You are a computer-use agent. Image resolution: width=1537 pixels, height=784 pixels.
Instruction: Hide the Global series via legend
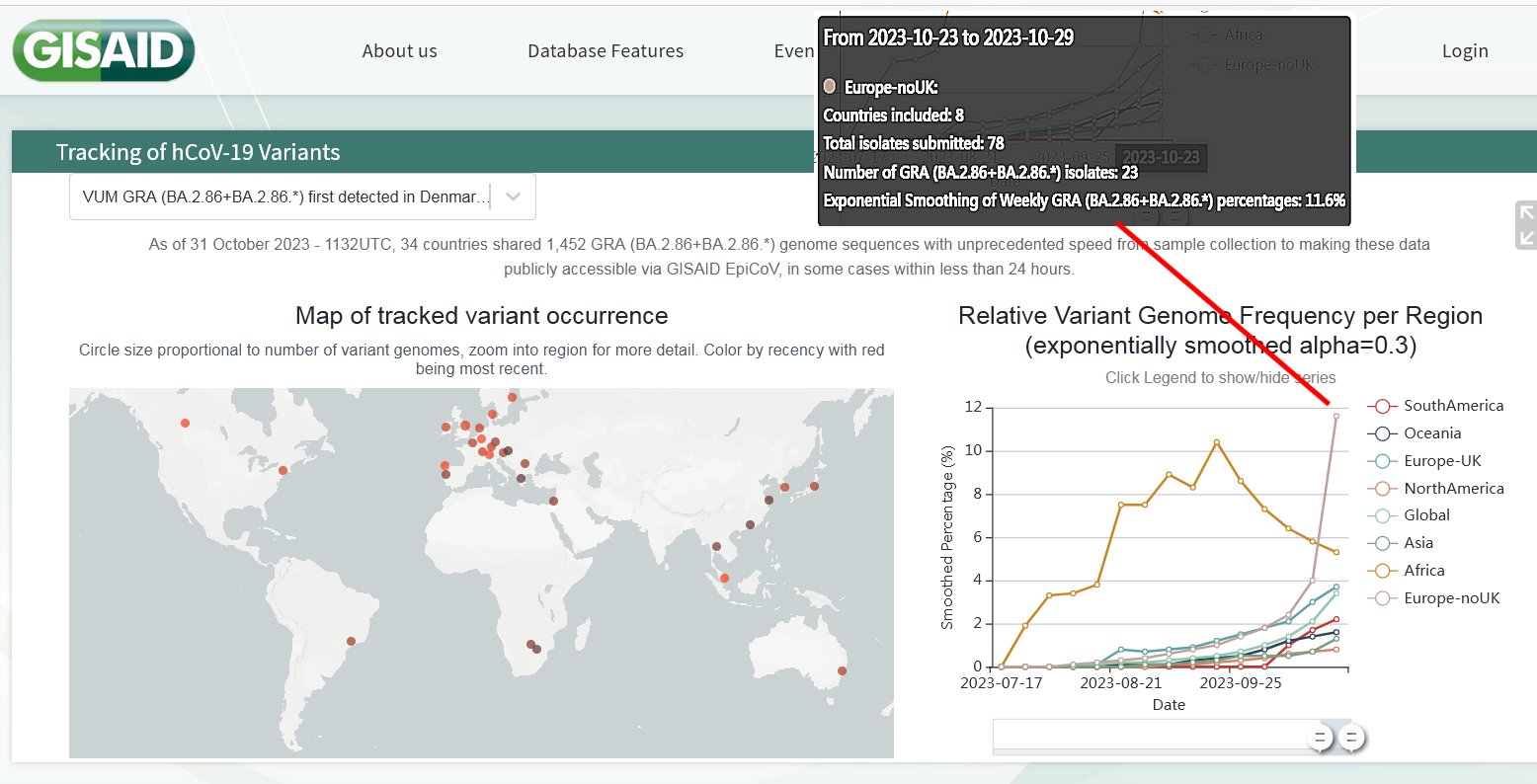point(1426,515)
